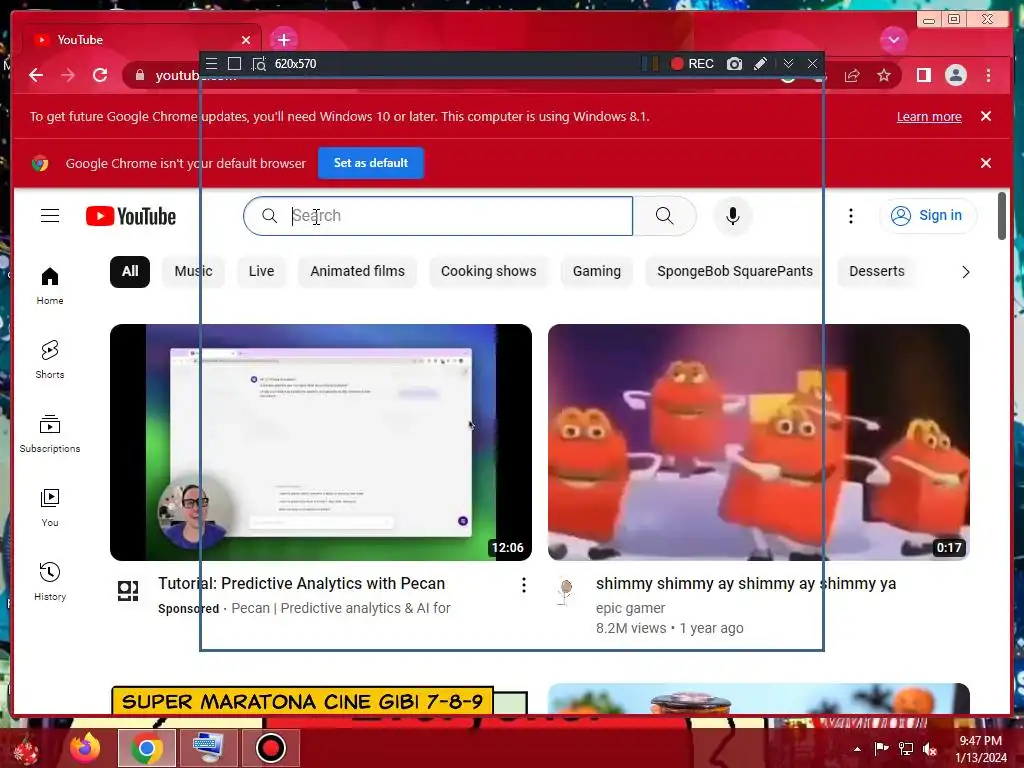This screenshot has width=1024, height=768.
Task: Open a new tab with plus button
Action: tap(283, 40)
